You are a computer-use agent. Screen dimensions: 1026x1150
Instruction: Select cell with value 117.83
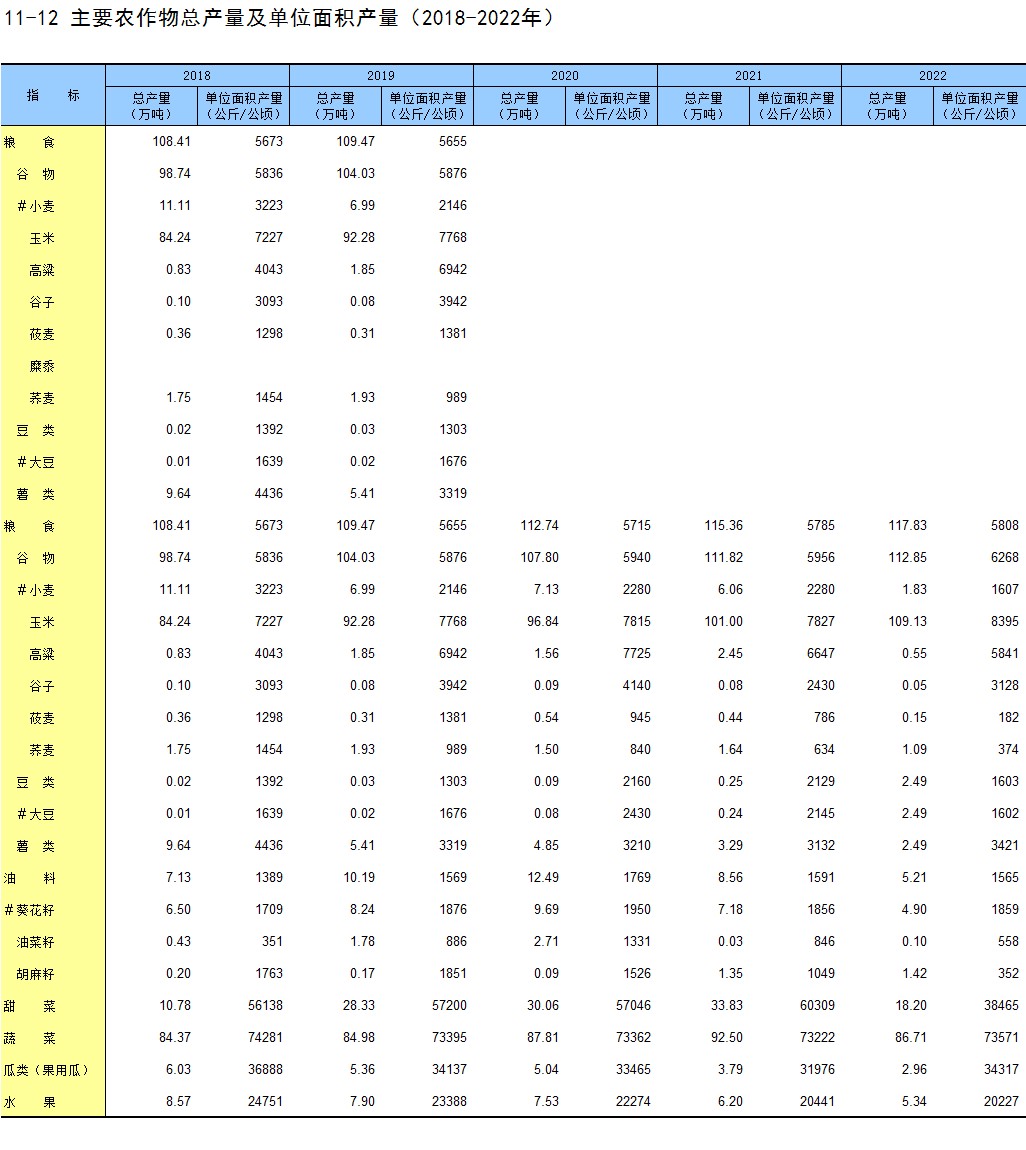coord(907,526)
